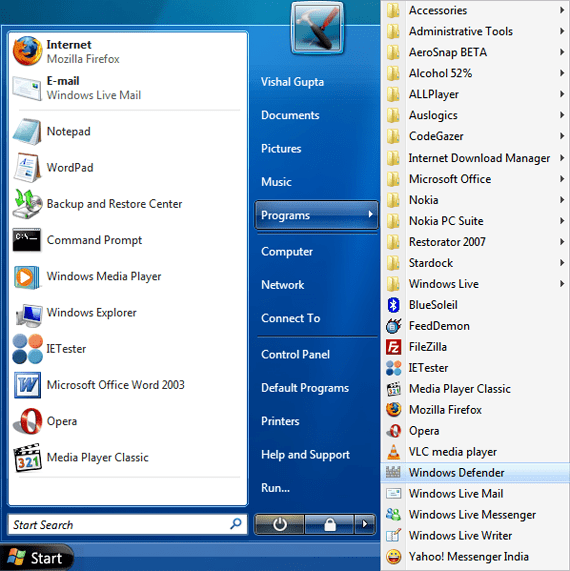This screenshot has height=571, width=570.
Task: Open Help and Support
Action: pos(305,454)
